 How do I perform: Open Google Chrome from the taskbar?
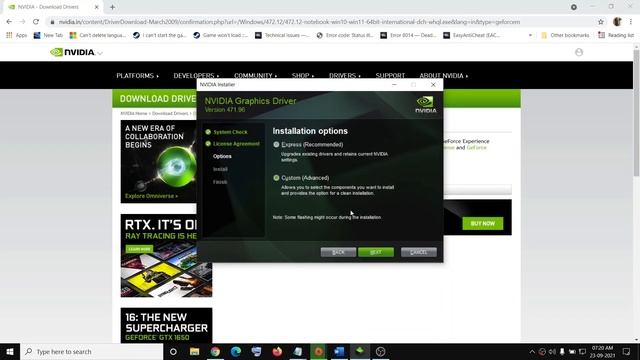pos(215,351)
